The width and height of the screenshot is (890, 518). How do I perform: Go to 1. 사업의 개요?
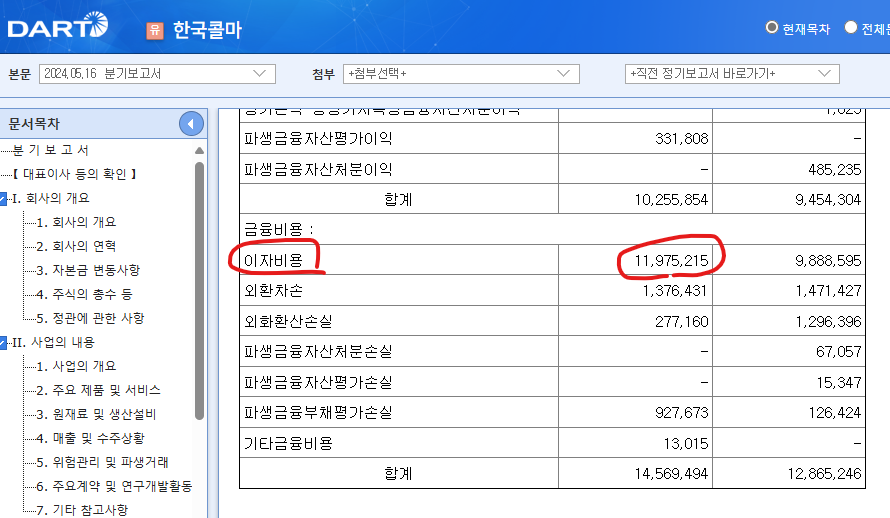(76, 366)
